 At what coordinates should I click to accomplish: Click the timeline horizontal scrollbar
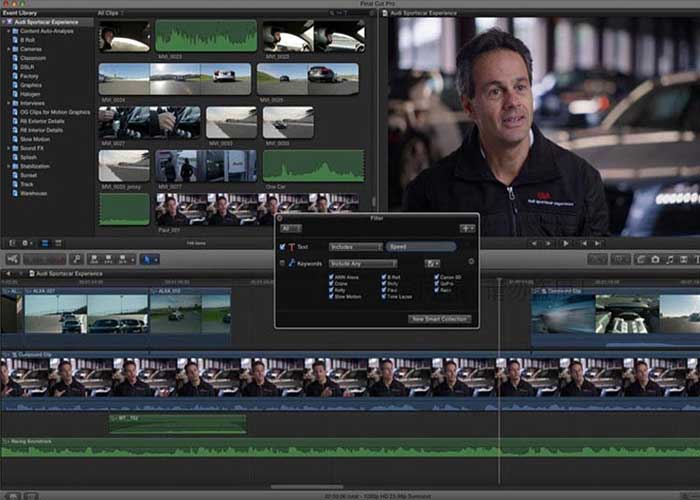coord(307,487)
